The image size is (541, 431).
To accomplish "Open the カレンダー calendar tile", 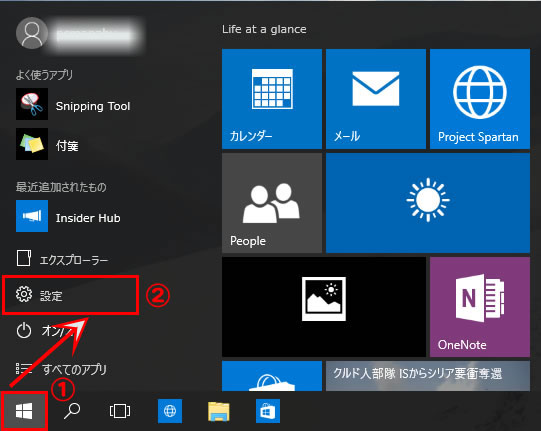I will pyautogui.click(x=272, y=99).
